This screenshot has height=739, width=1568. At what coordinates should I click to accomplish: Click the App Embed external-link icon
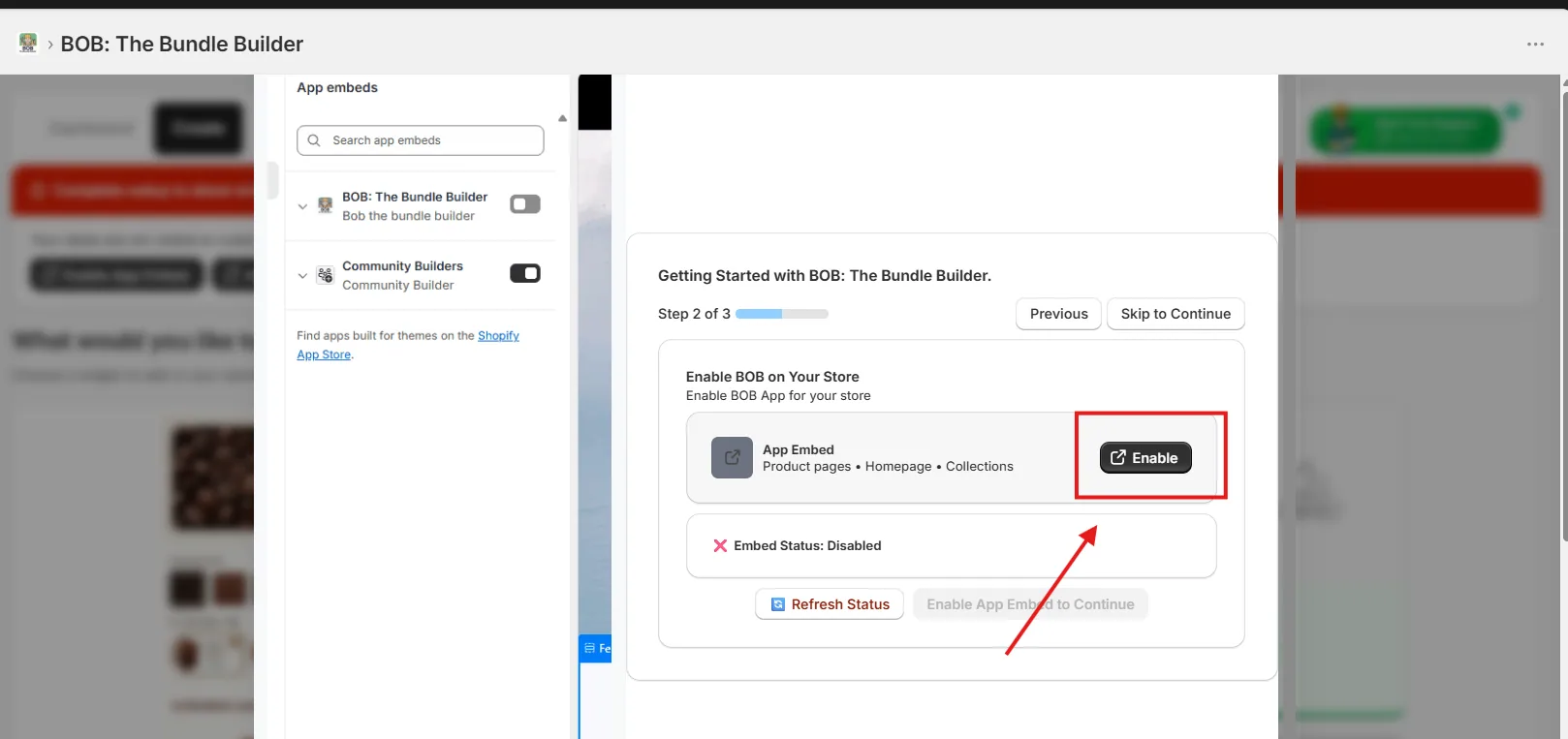pyautogui.click(x=732, y=457)
